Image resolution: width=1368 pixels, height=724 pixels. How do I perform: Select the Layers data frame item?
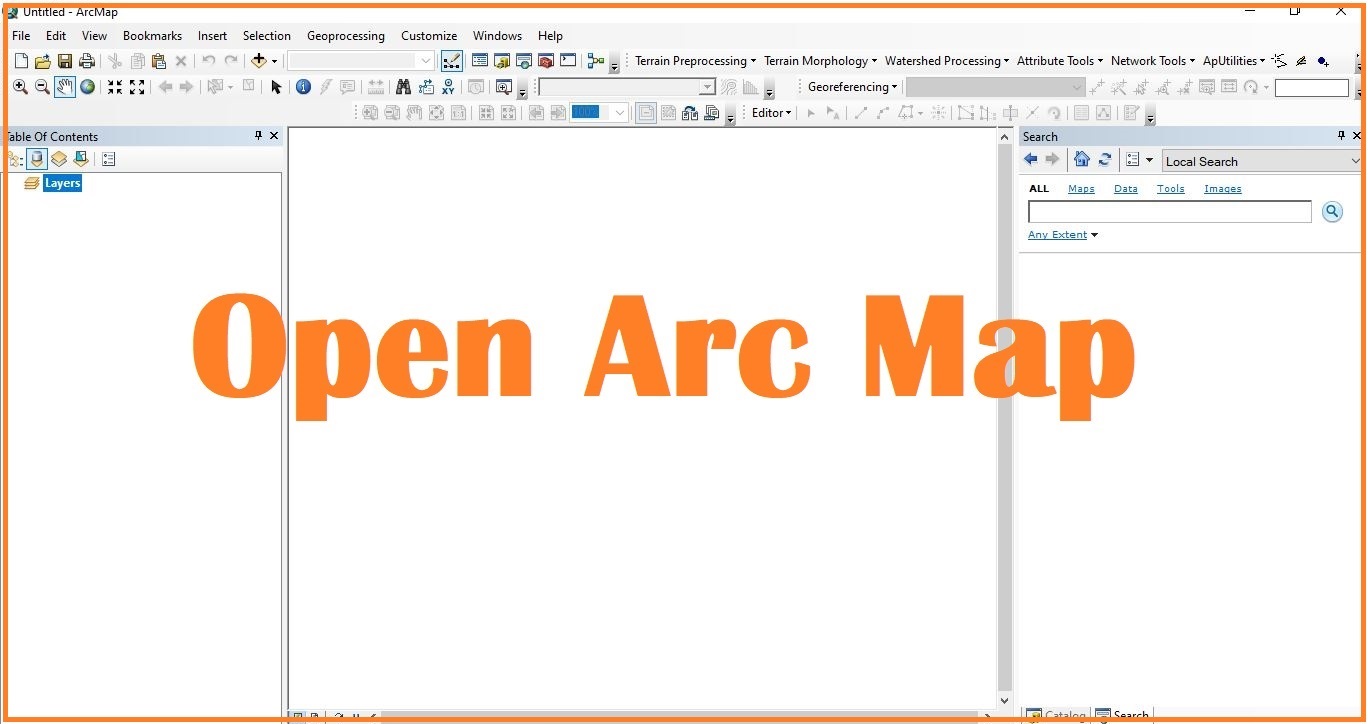point(62,183)
